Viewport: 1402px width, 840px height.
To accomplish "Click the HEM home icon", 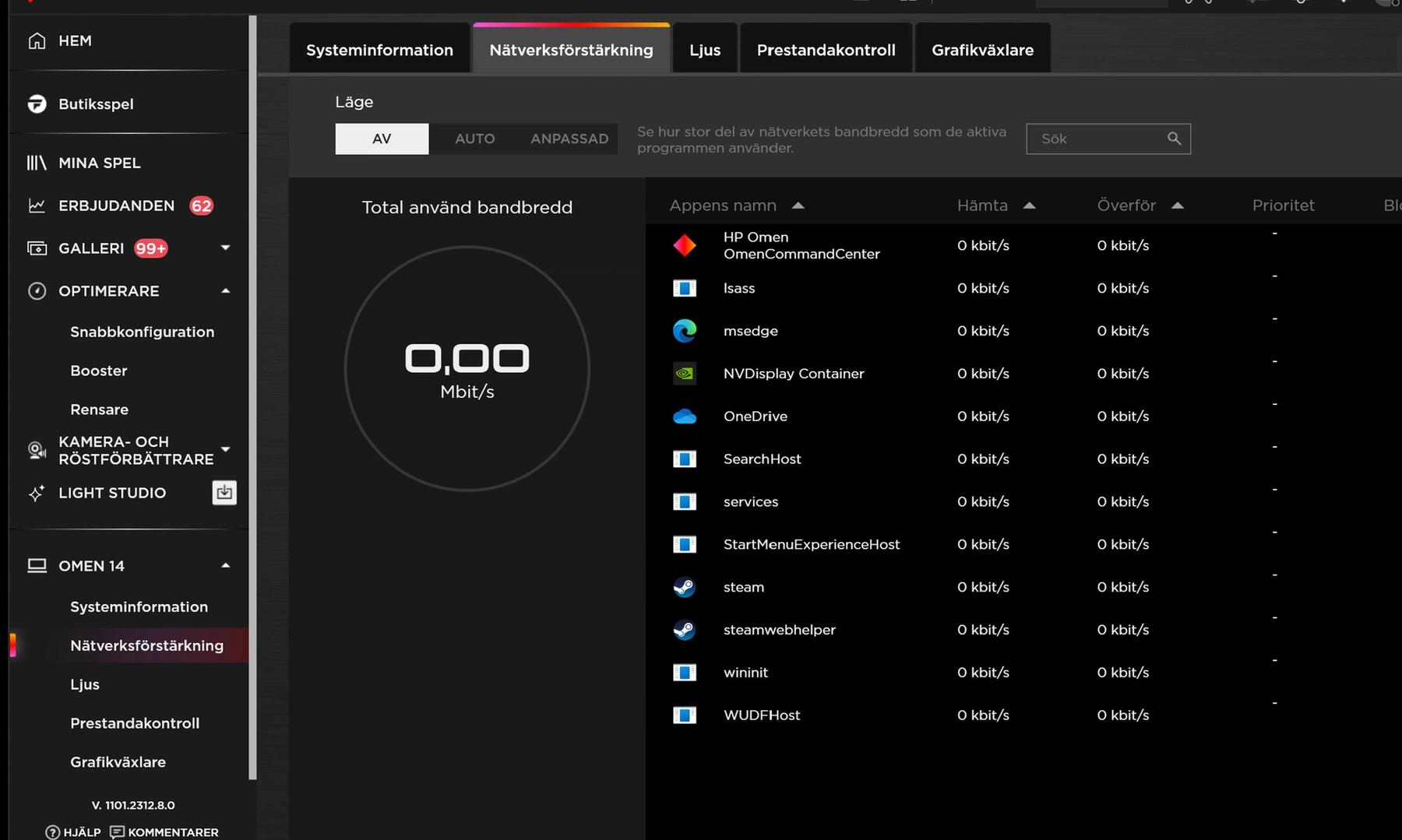I will (x=37, y=40).
